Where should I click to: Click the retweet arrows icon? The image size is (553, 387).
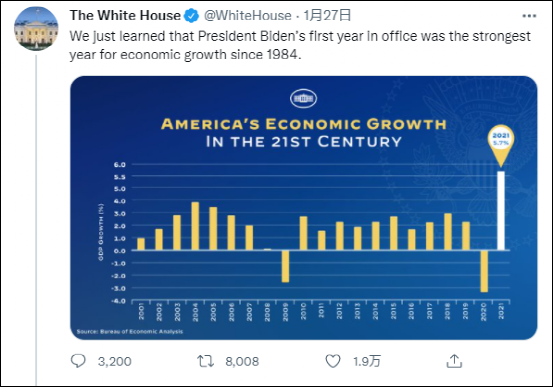[x=205, y=361]
